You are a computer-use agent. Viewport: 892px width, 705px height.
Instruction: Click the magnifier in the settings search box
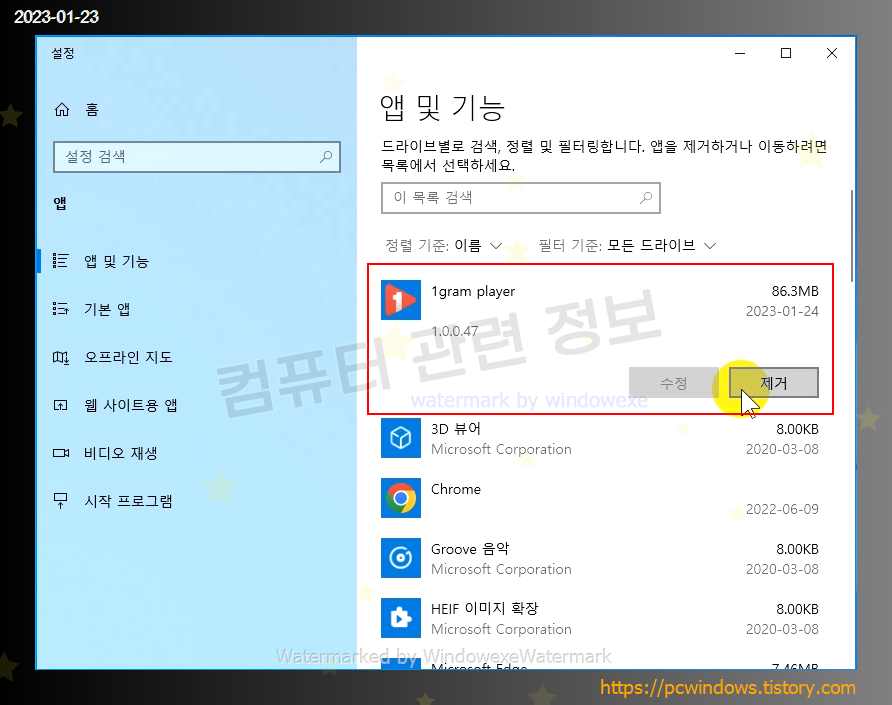pos(326,156)
